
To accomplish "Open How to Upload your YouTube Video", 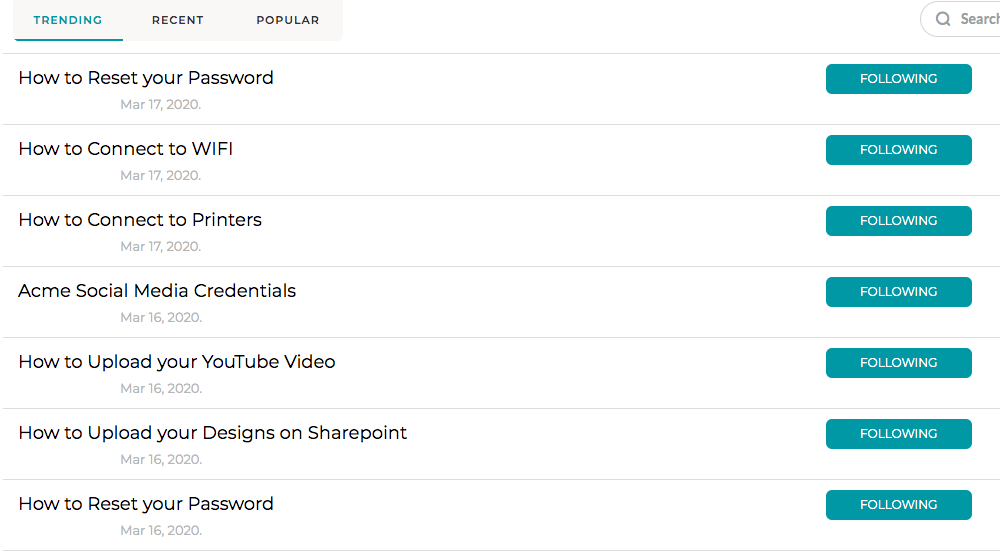I will click(x=177, y=362).
